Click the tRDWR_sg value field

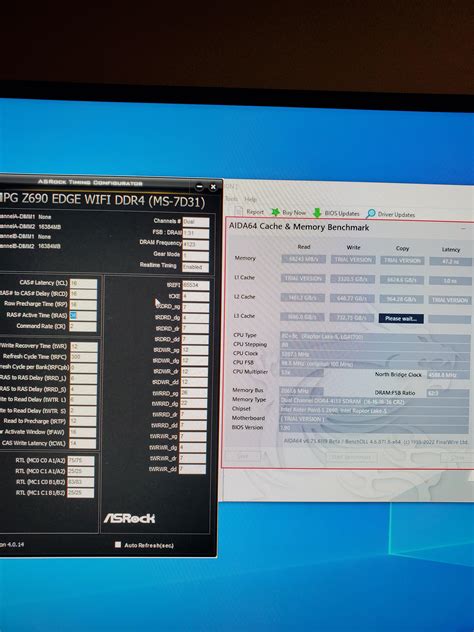[x=195, y=350]
